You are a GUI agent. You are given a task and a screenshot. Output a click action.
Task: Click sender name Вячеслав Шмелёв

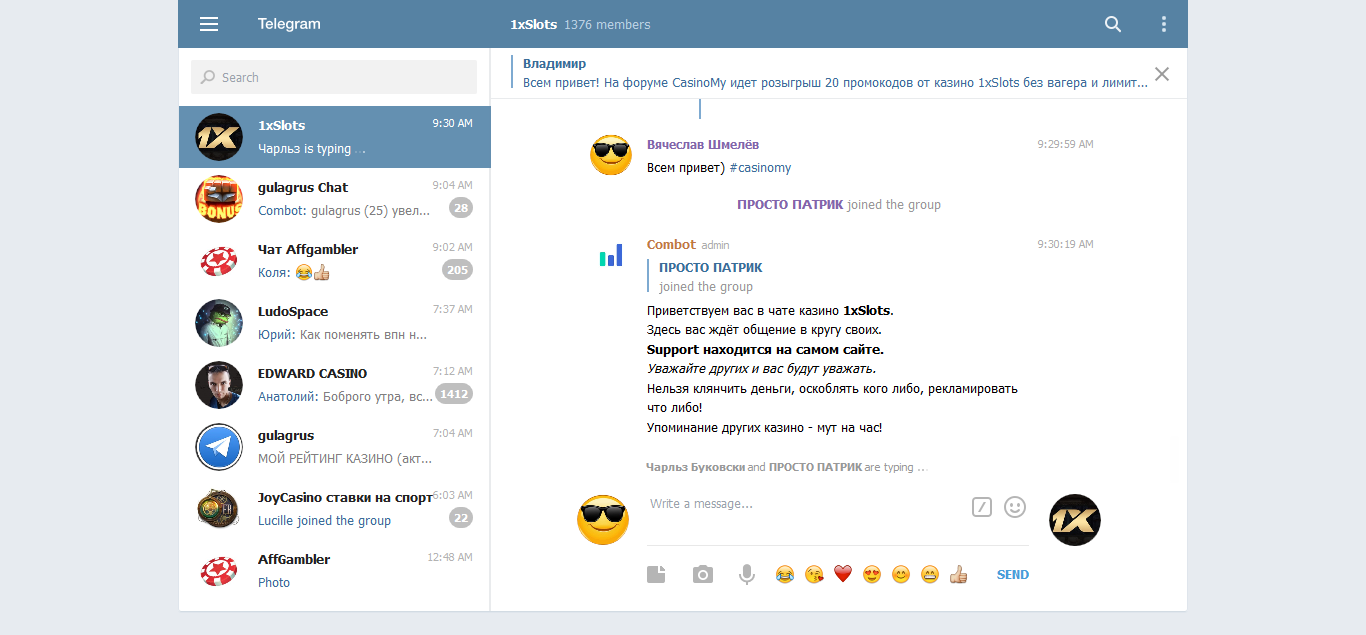(703, 144)
